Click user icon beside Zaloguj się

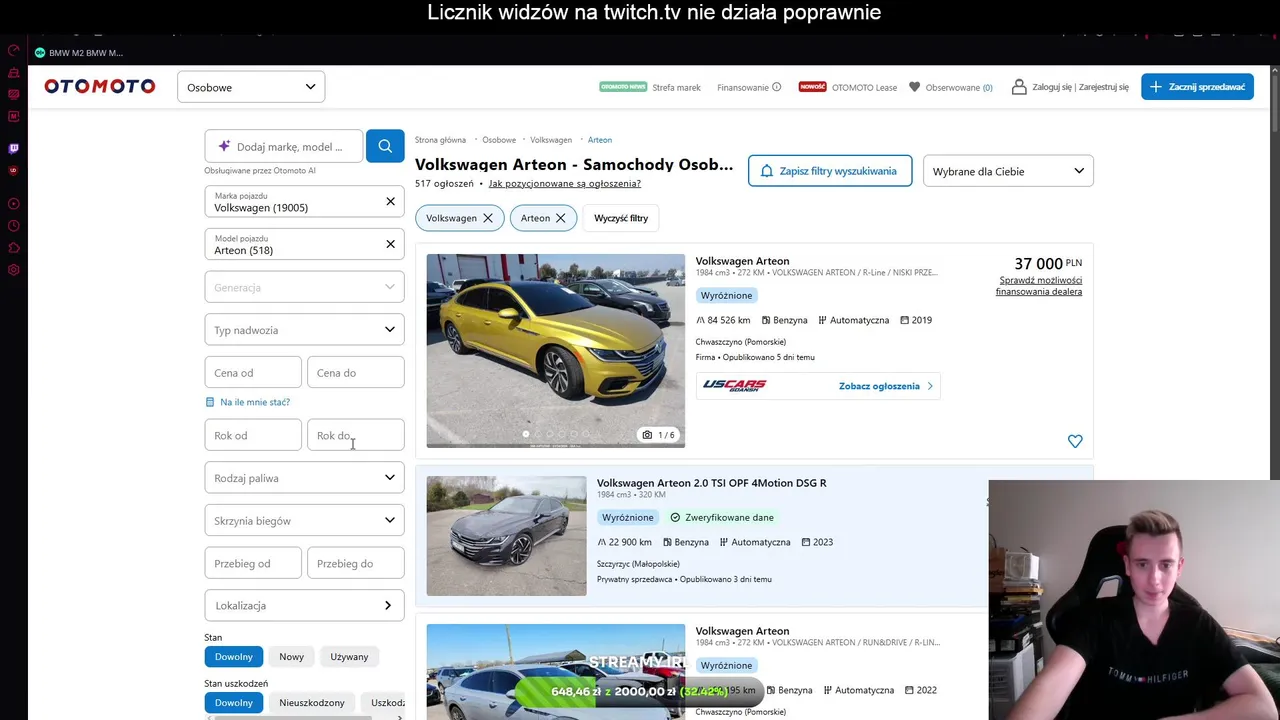tap(1019, 87)
